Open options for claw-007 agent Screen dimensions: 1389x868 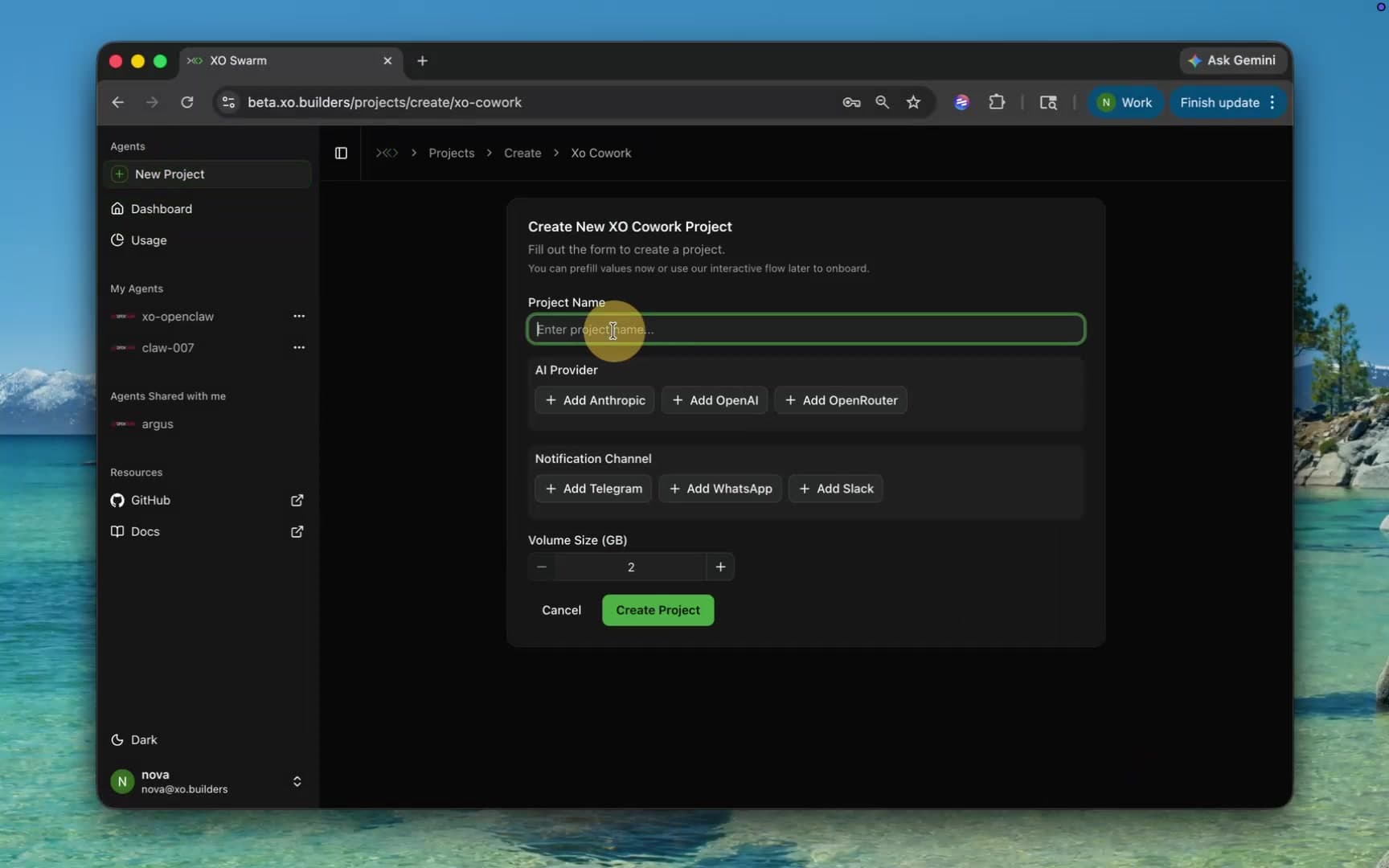click(x=299, y=348)
